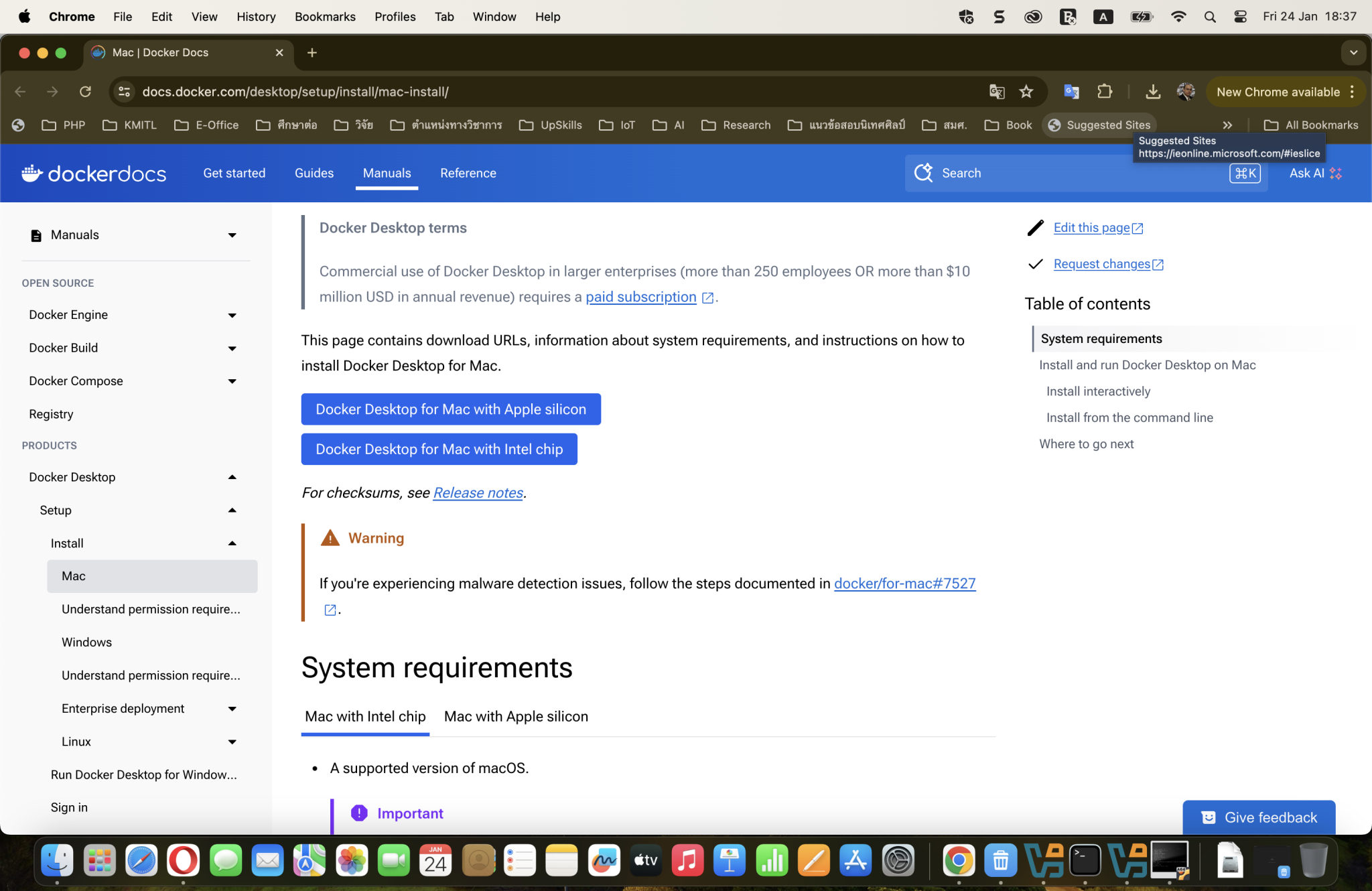
Task: Open the Give feedback widget
Action: tap(1258, 817)
